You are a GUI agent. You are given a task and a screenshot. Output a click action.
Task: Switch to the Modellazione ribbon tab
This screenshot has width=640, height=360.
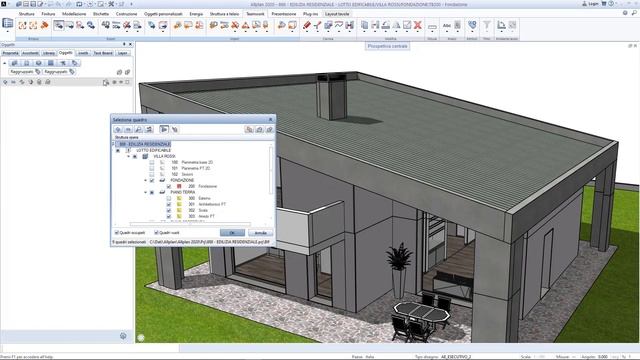pyautogui.click(x=74, y=14)
